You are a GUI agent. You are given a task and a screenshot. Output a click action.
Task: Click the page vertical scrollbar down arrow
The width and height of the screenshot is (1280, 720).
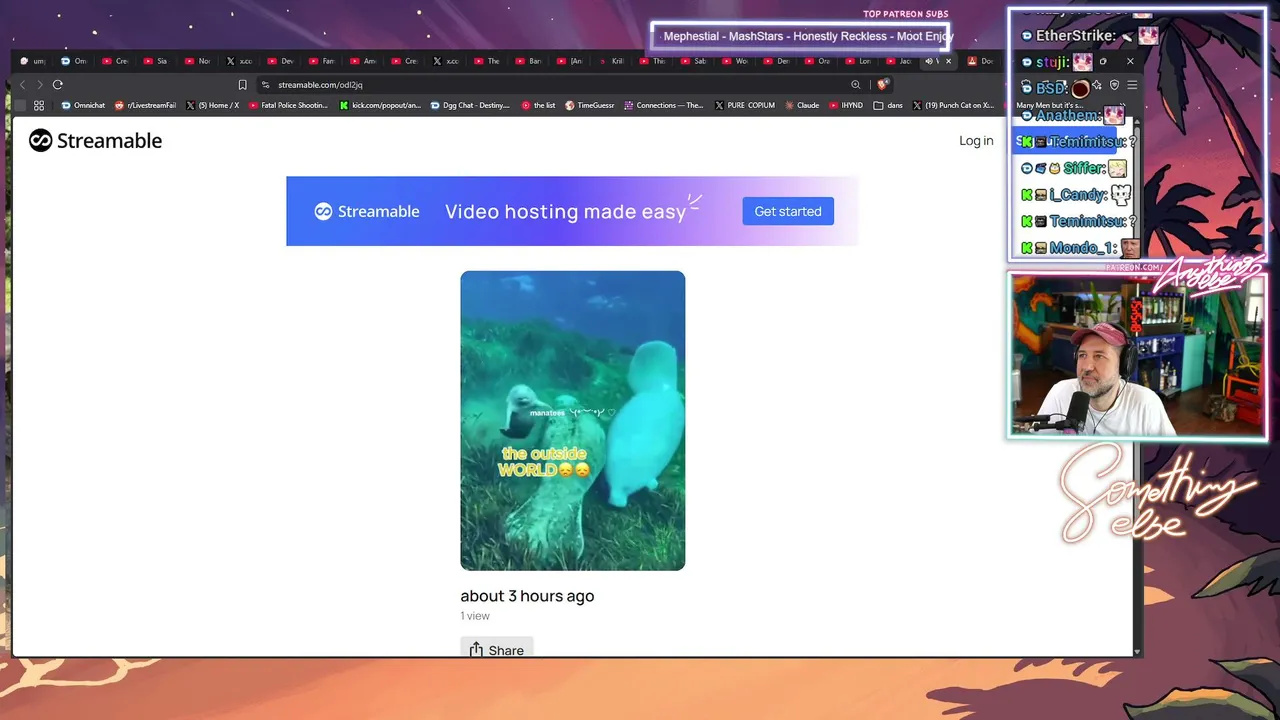[1137, 651]
